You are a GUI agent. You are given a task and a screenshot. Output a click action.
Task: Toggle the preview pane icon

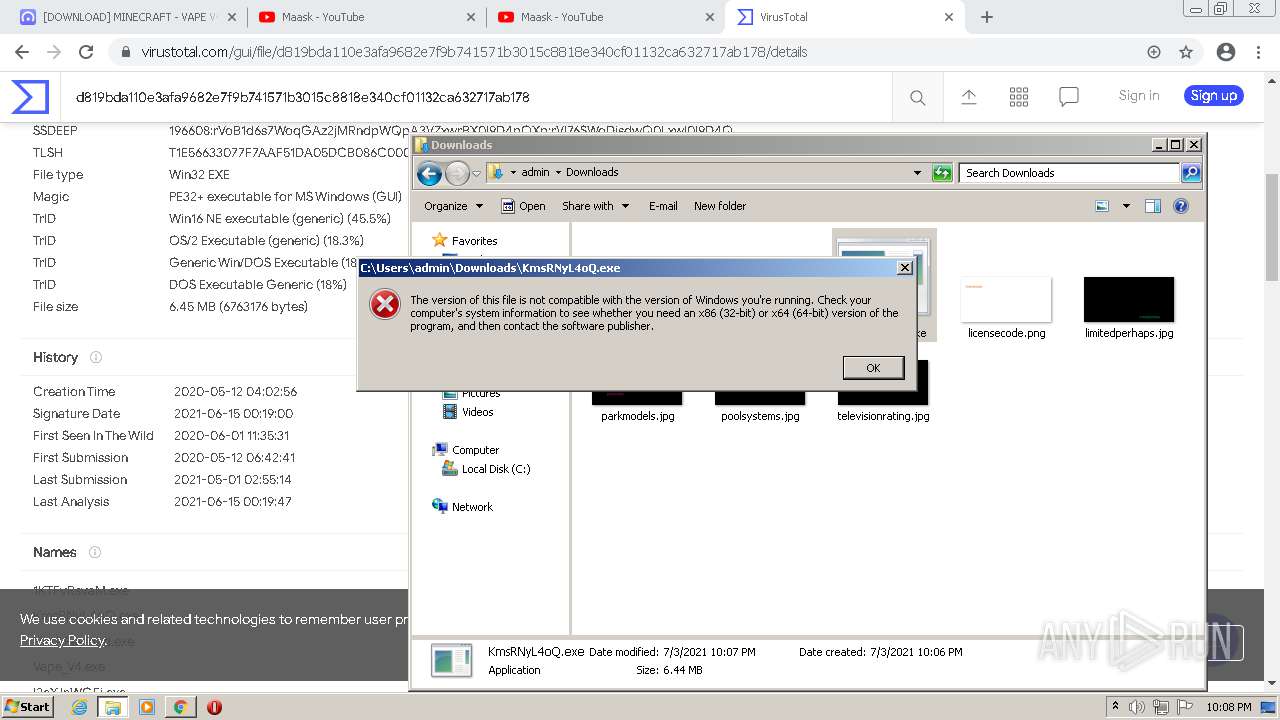point(1153,206)
